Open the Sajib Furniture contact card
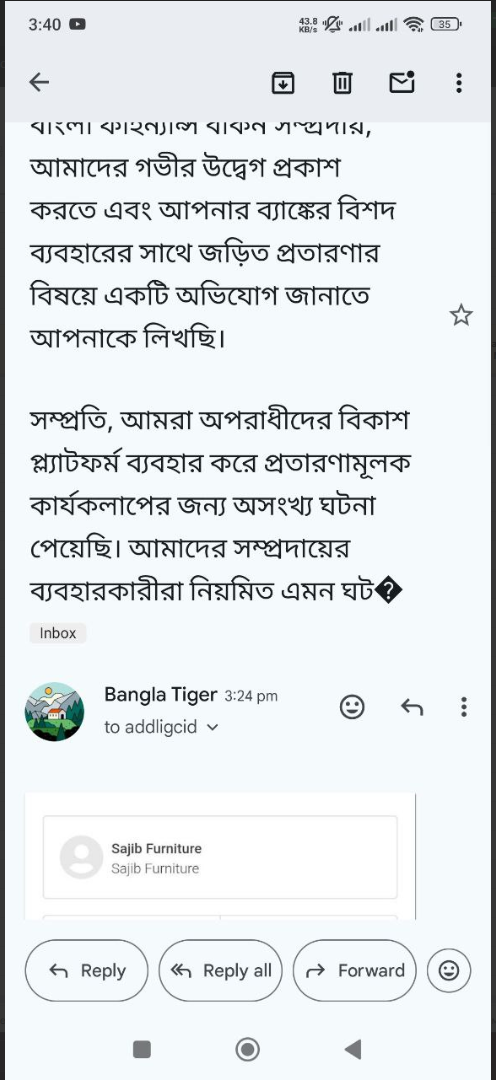The width and height of the screenshot is (496, 1080). [x=220, y=858]
